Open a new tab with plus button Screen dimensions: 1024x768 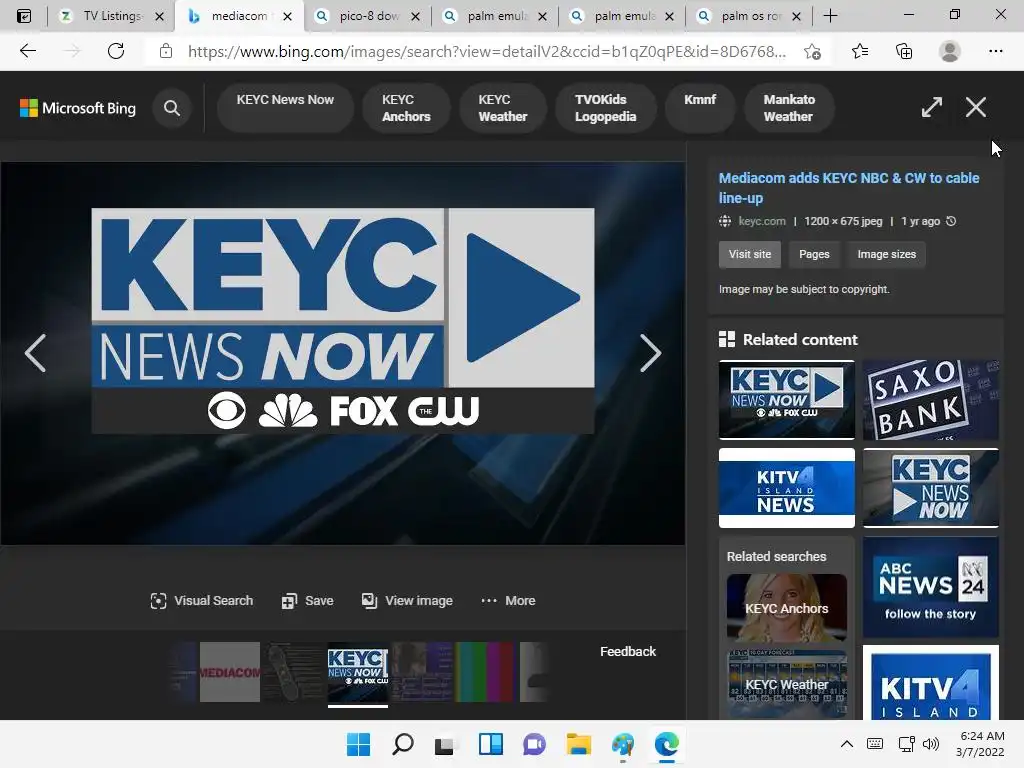coord(830,16)
